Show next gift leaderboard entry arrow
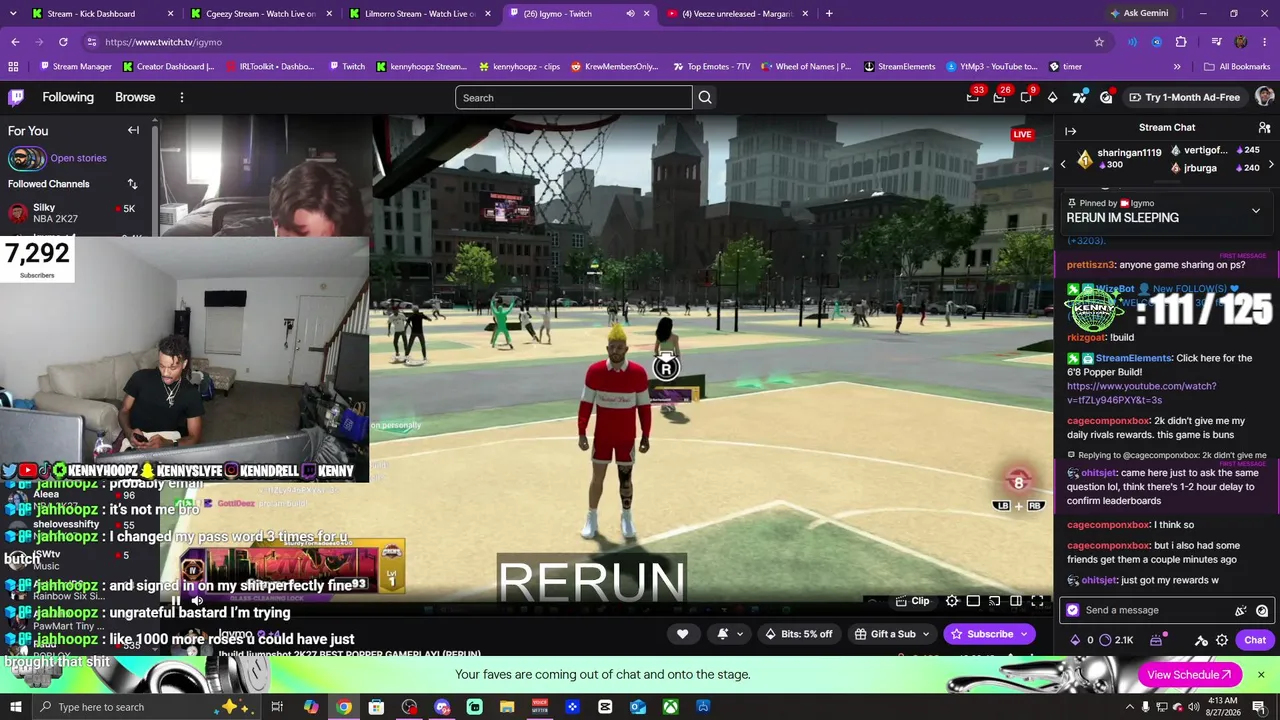The image size is (1280, 720). coord(1271,163)
